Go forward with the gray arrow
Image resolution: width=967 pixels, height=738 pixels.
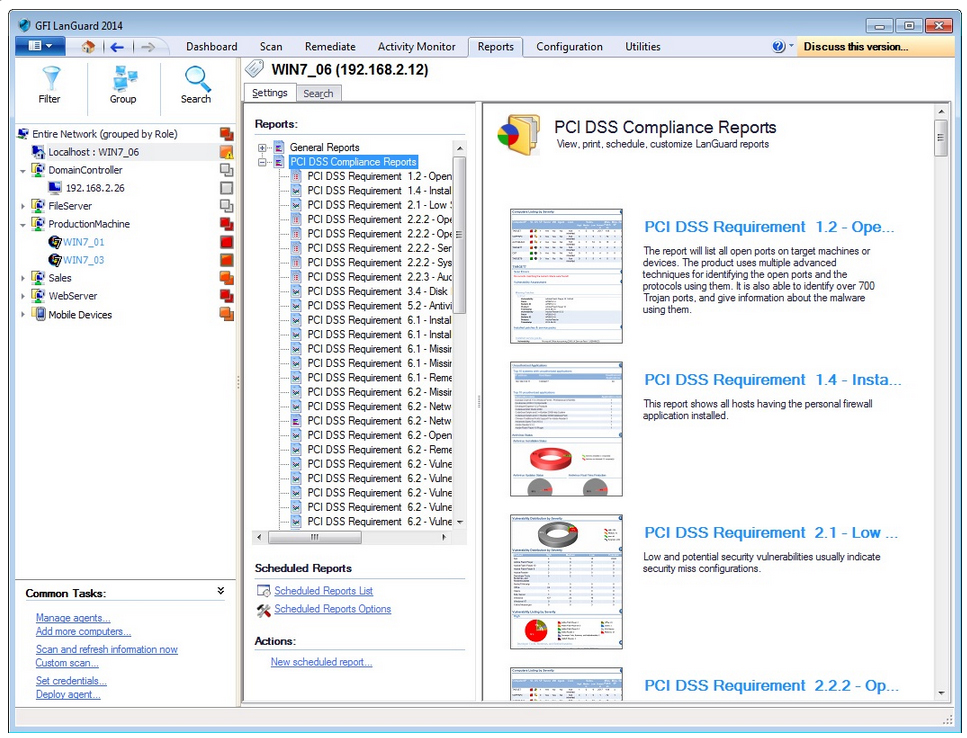[x=148, y=47]
